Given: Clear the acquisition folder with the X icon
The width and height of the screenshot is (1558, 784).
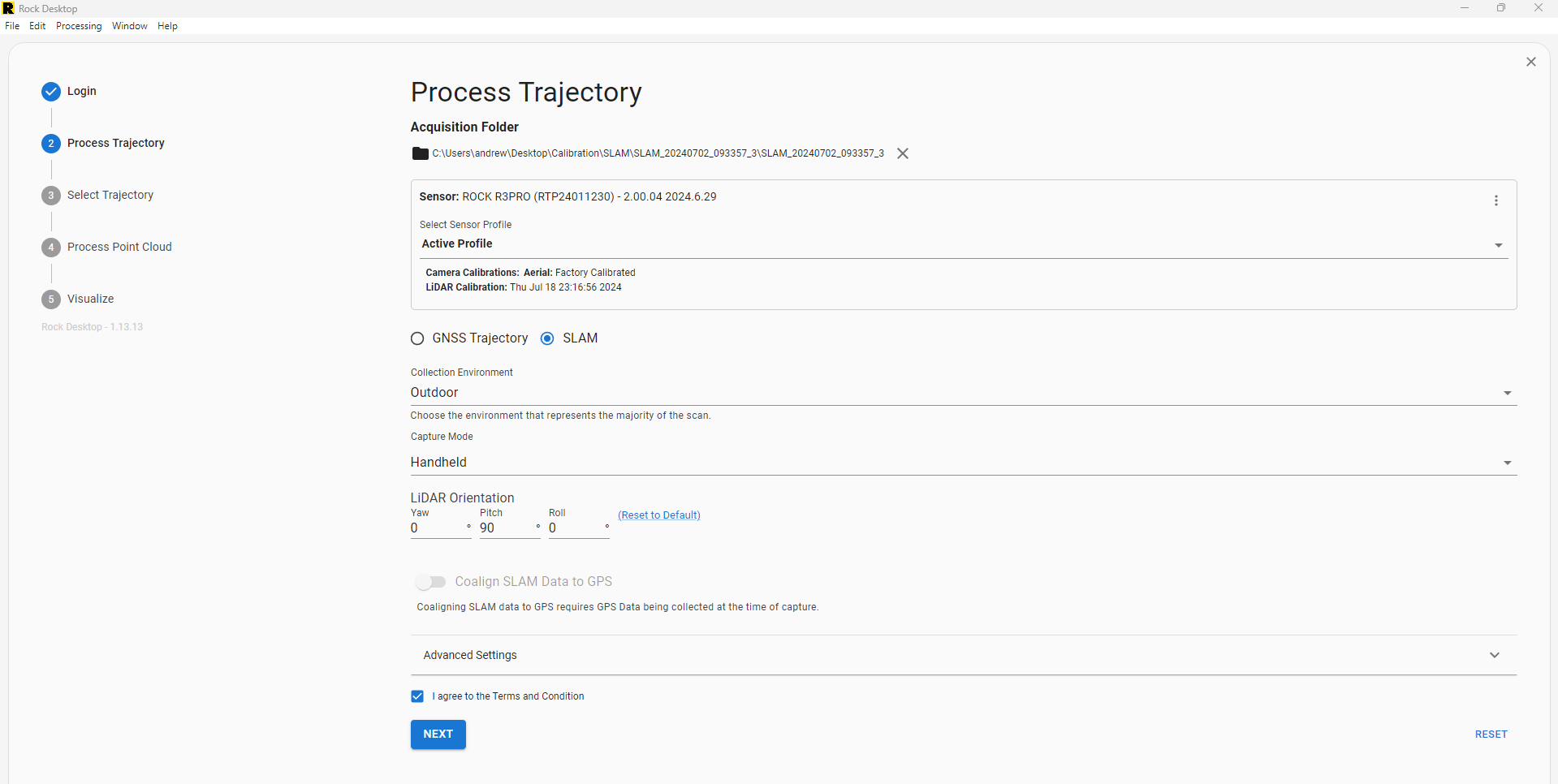Looking at the screenshot, I should [x=903, y=153].
